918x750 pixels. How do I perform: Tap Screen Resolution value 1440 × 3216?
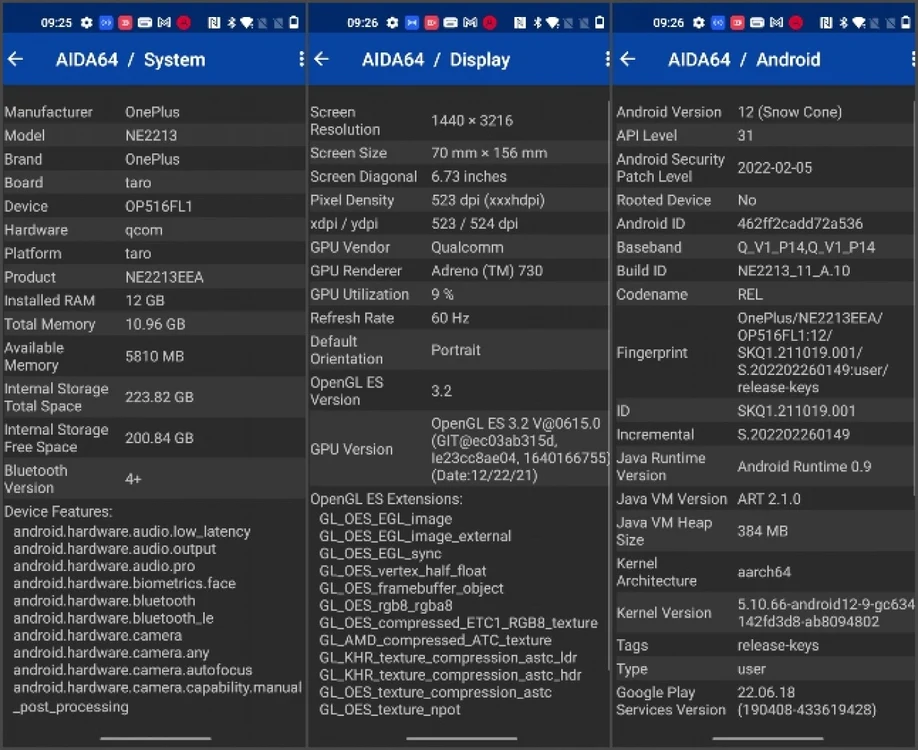point(472,121)
